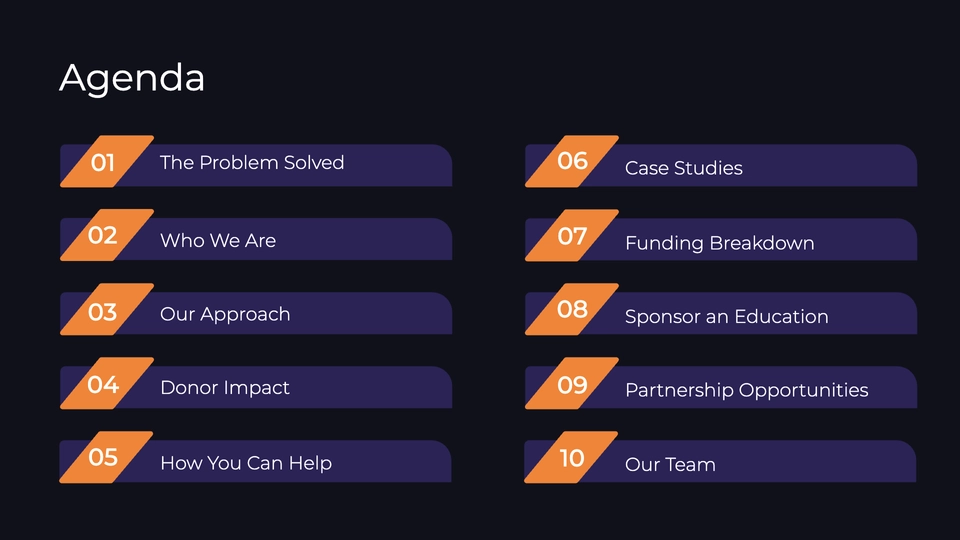Click the Agenda slide title
The width and height of the screenshot is (960, 540).
click(132, 78)
